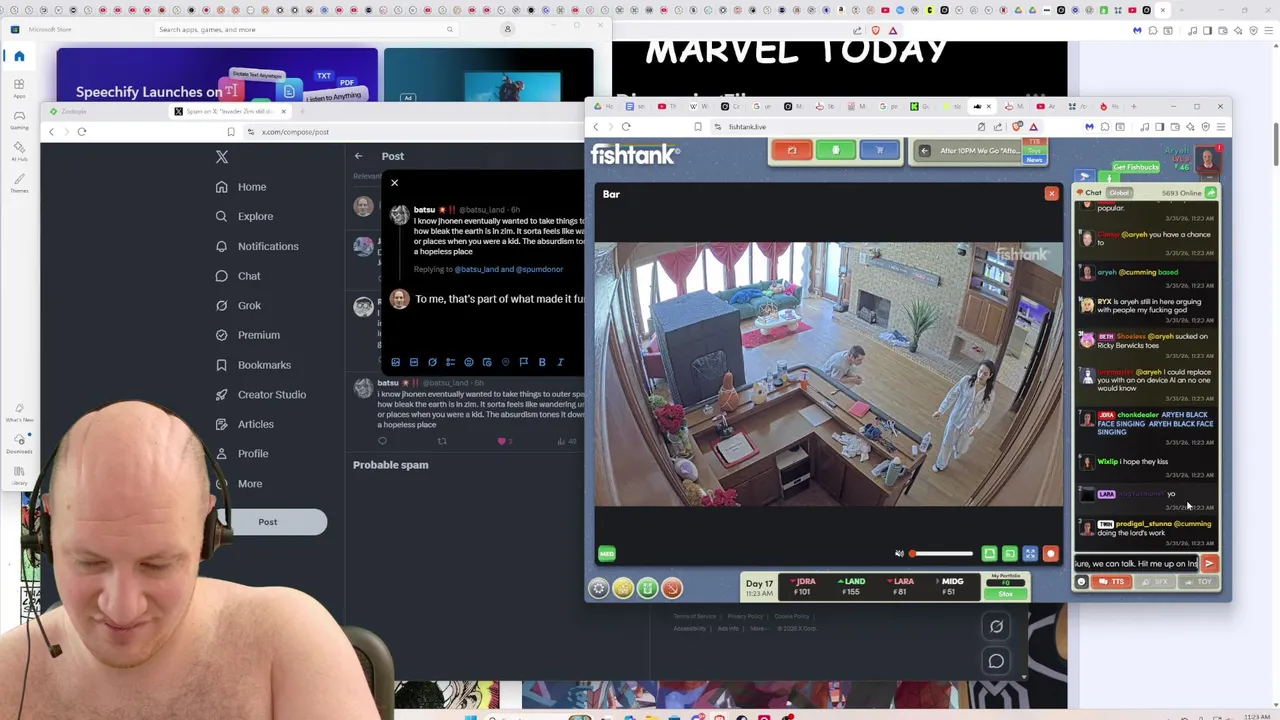Add poll icon in reply composer
This screenshot has width=1280, height=720.
coord(450,362)
